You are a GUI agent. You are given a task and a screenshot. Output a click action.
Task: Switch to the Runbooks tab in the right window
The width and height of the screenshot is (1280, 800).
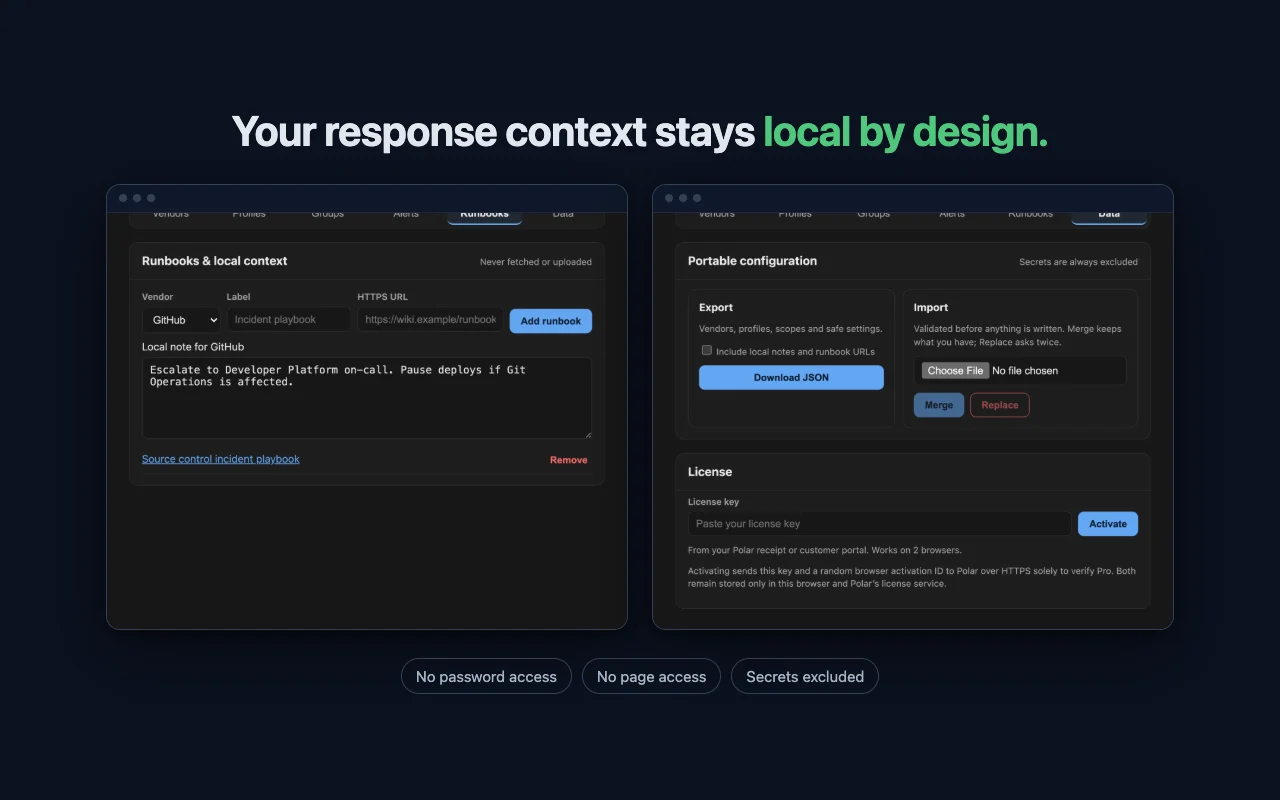1030,215
